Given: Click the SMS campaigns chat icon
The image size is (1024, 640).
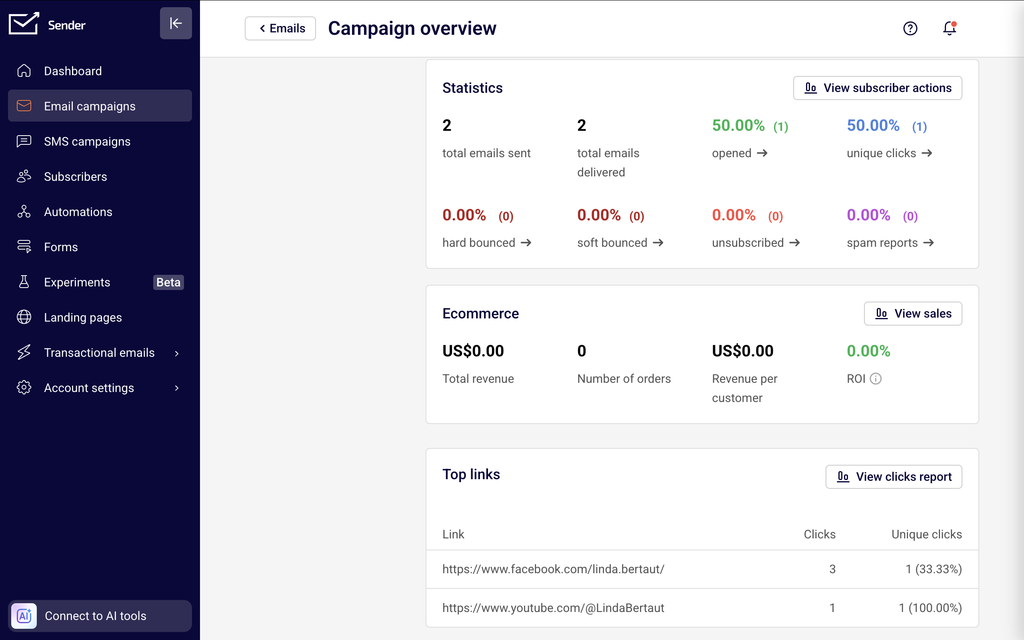Looking at the screenshot, I should [x=24, y=141].
